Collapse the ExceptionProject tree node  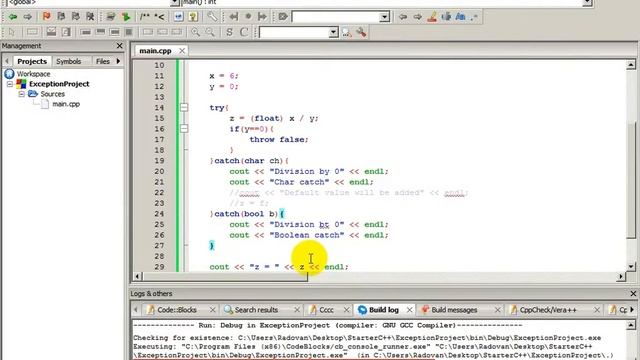(10, 84)
